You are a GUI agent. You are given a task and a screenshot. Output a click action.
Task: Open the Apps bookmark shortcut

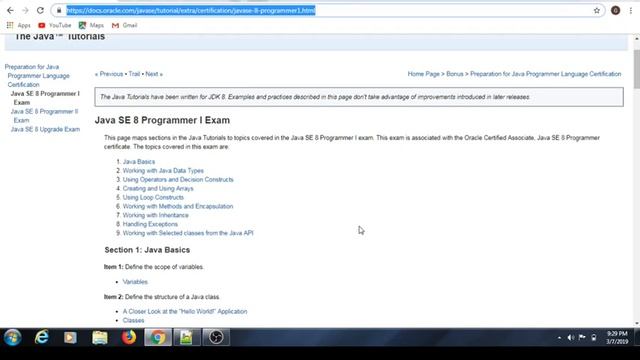[x=18, y=25]
